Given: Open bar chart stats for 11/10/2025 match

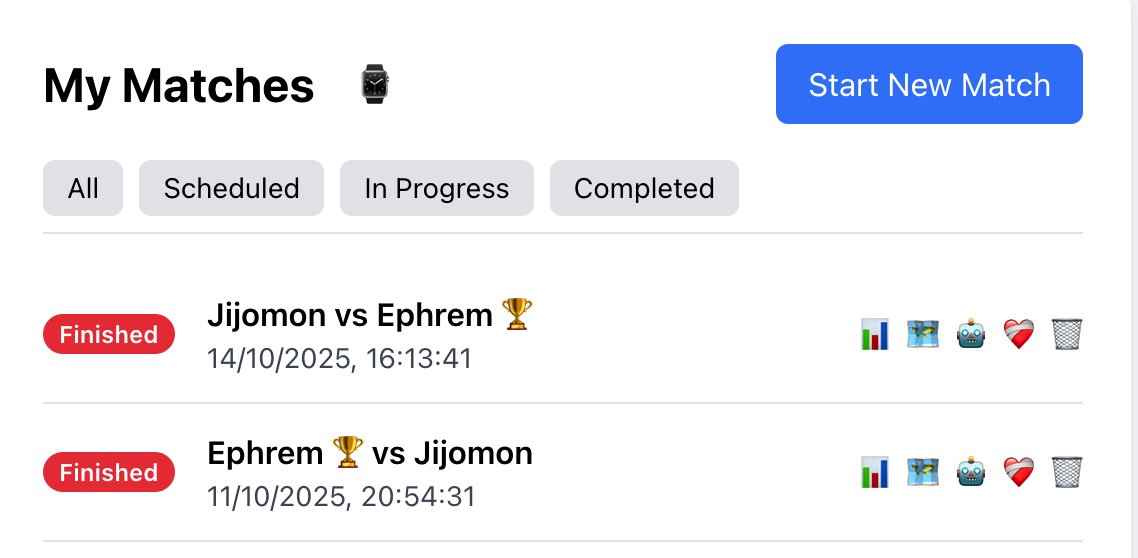Looking at the screenshot, I should tap(874, 472).
